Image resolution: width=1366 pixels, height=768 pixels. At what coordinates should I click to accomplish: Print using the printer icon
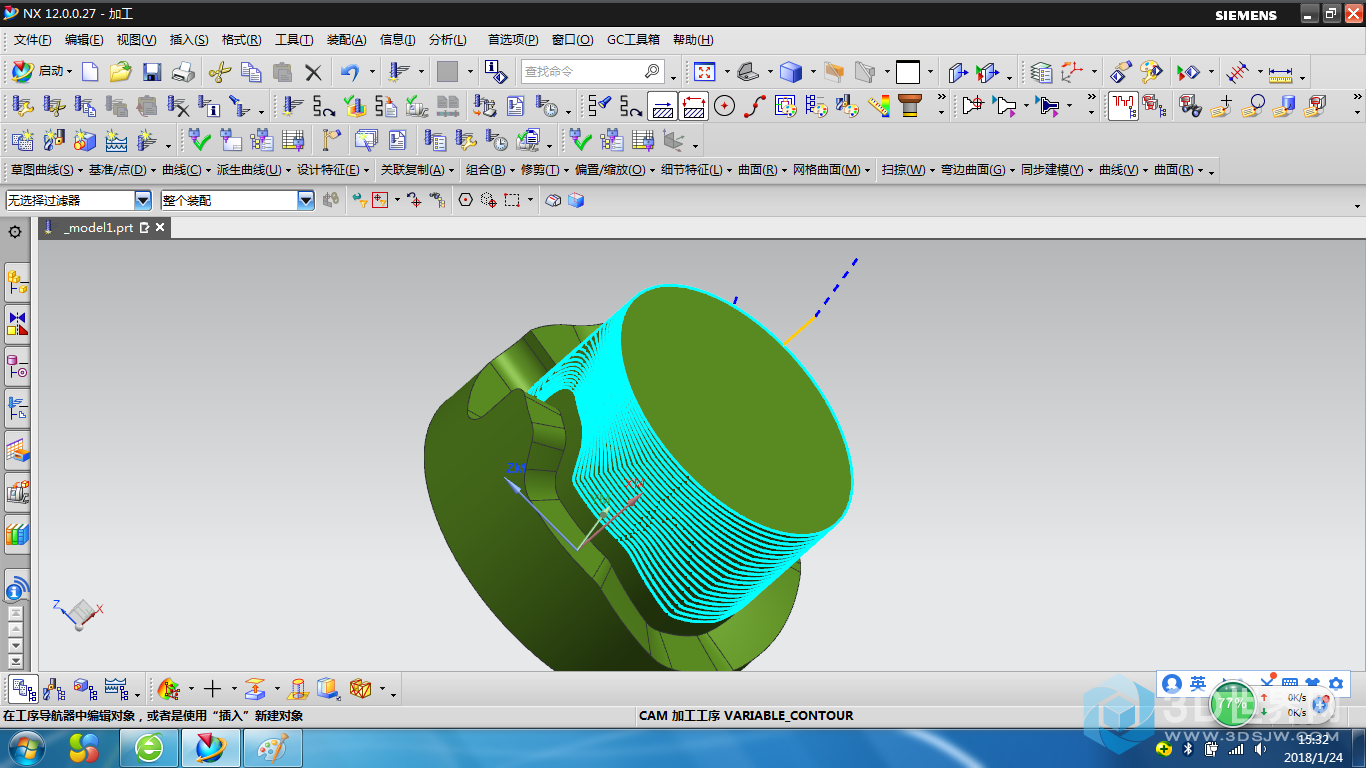click(182, 71)
